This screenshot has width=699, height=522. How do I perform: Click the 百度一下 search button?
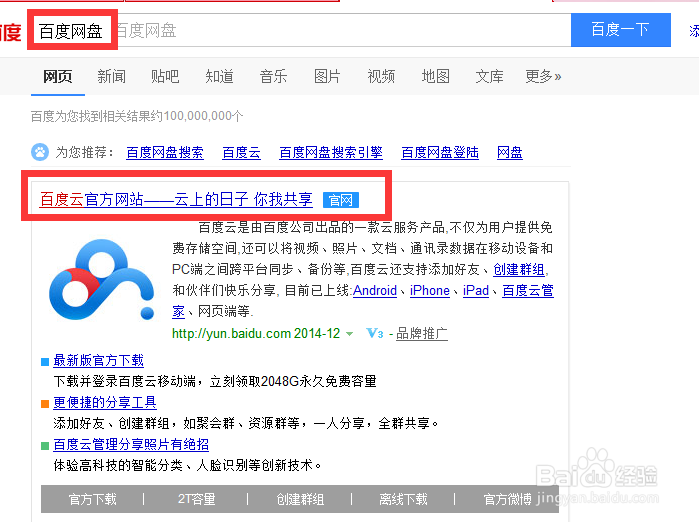[621, 30]
